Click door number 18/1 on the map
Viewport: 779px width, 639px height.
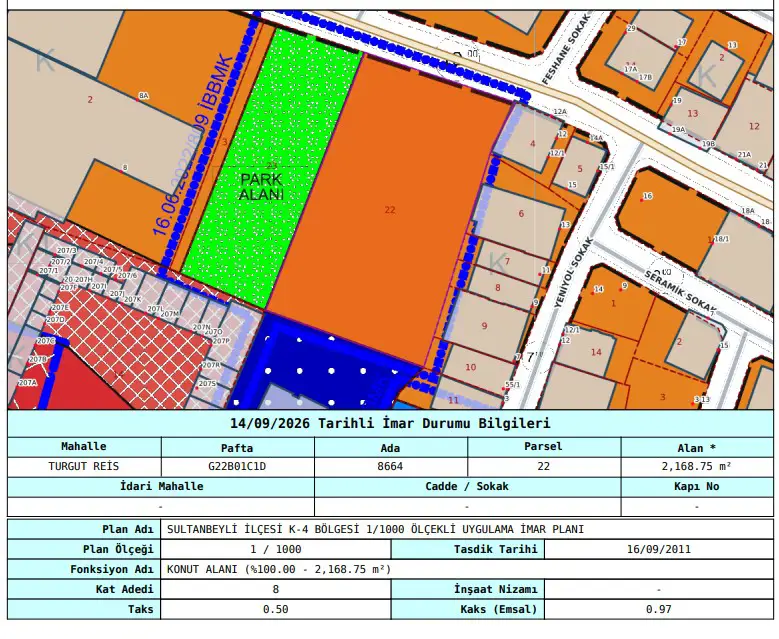(721, 239)
